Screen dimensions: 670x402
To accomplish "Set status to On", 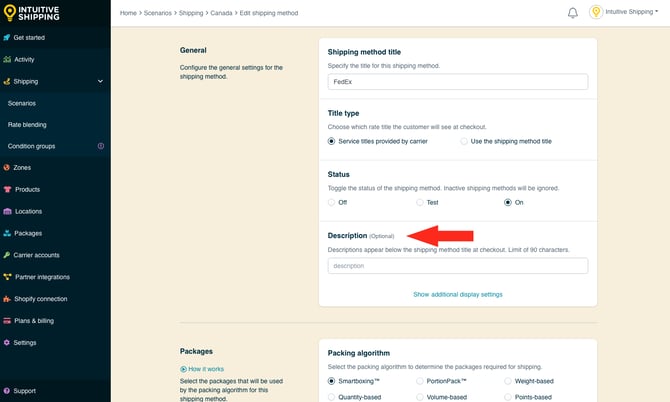I will click(x=508, y=202).
